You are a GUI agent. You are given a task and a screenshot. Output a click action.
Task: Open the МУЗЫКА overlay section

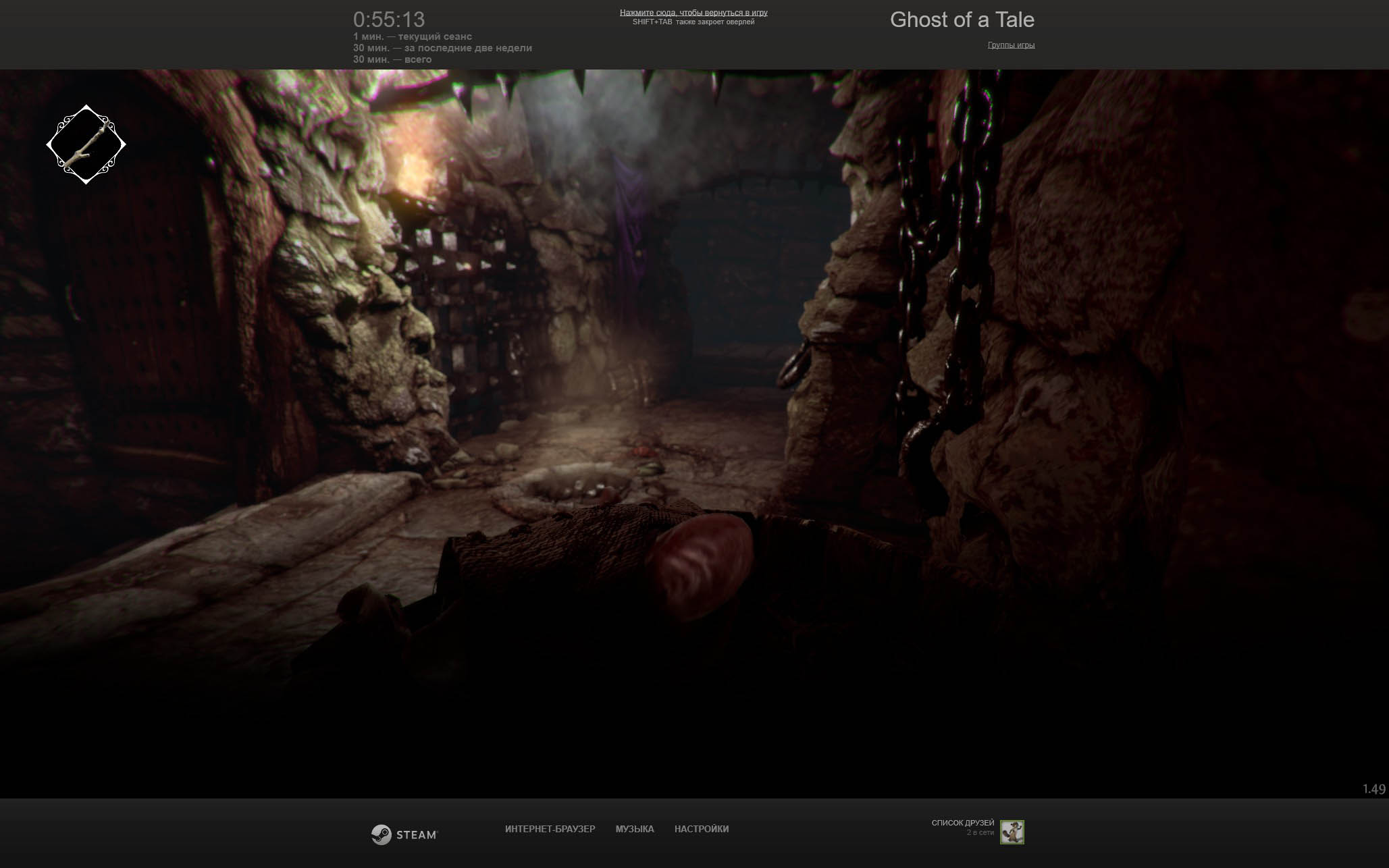(635, 829)
